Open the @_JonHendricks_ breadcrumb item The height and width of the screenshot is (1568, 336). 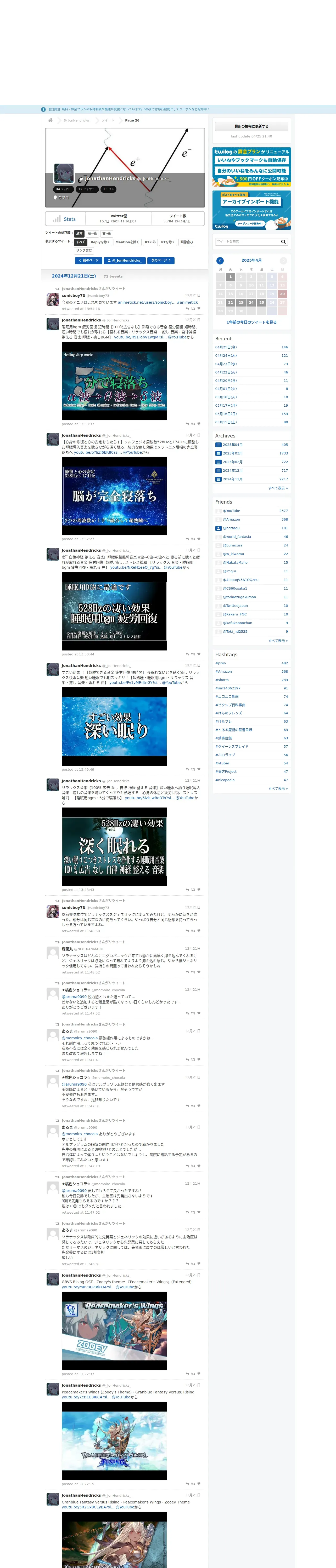click(77, 120)
